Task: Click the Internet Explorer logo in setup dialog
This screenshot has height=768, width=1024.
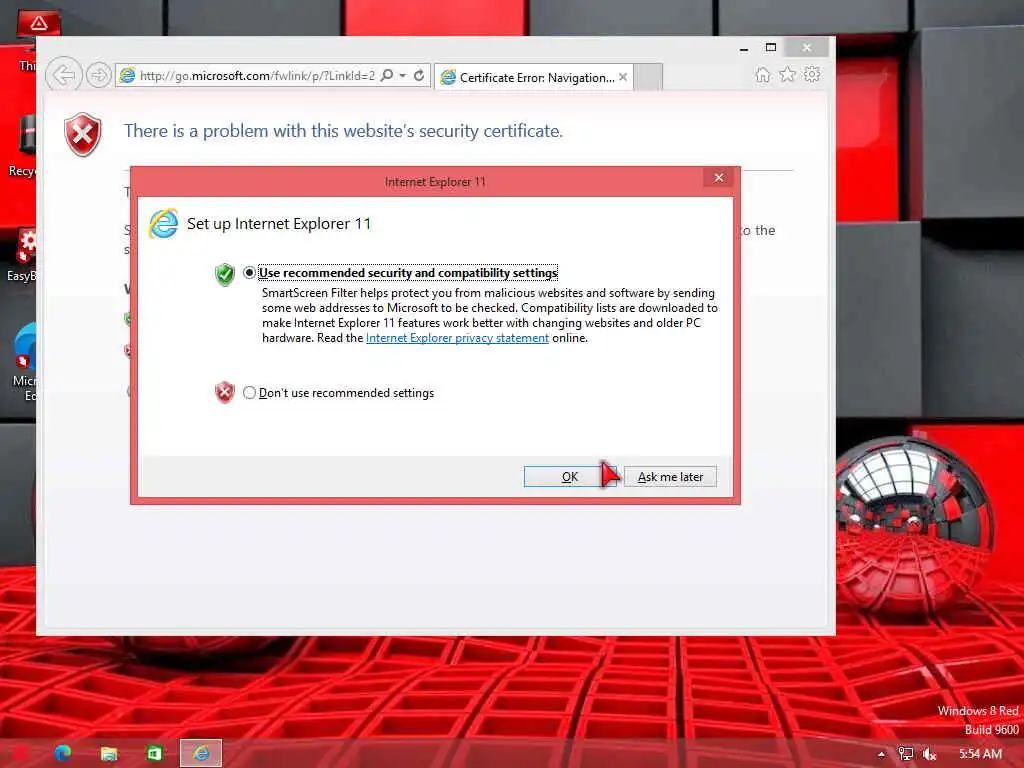Action: [163, 223]
